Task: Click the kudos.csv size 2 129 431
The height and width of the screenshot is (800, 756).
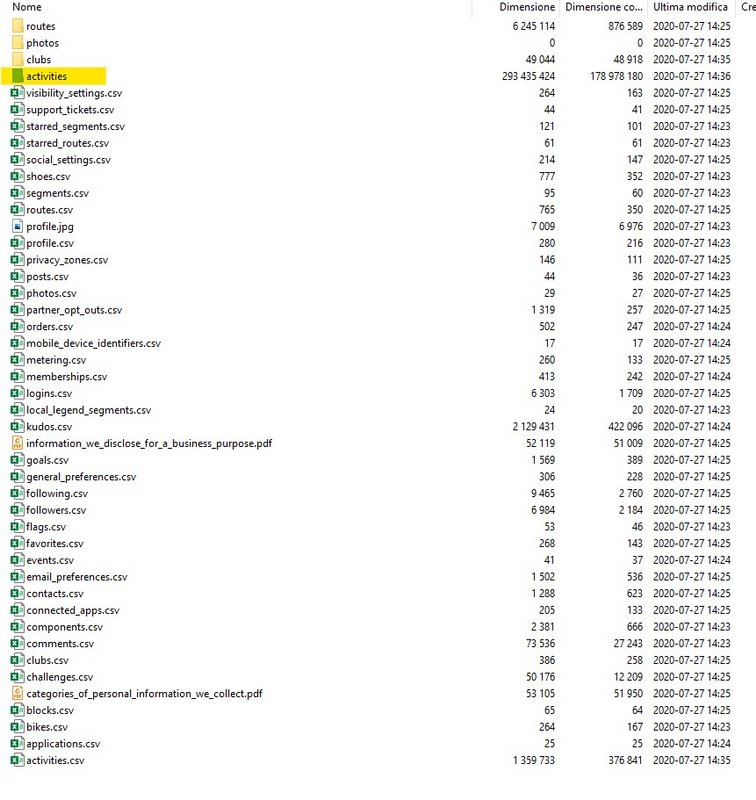Action: click(x=534, y=427)
